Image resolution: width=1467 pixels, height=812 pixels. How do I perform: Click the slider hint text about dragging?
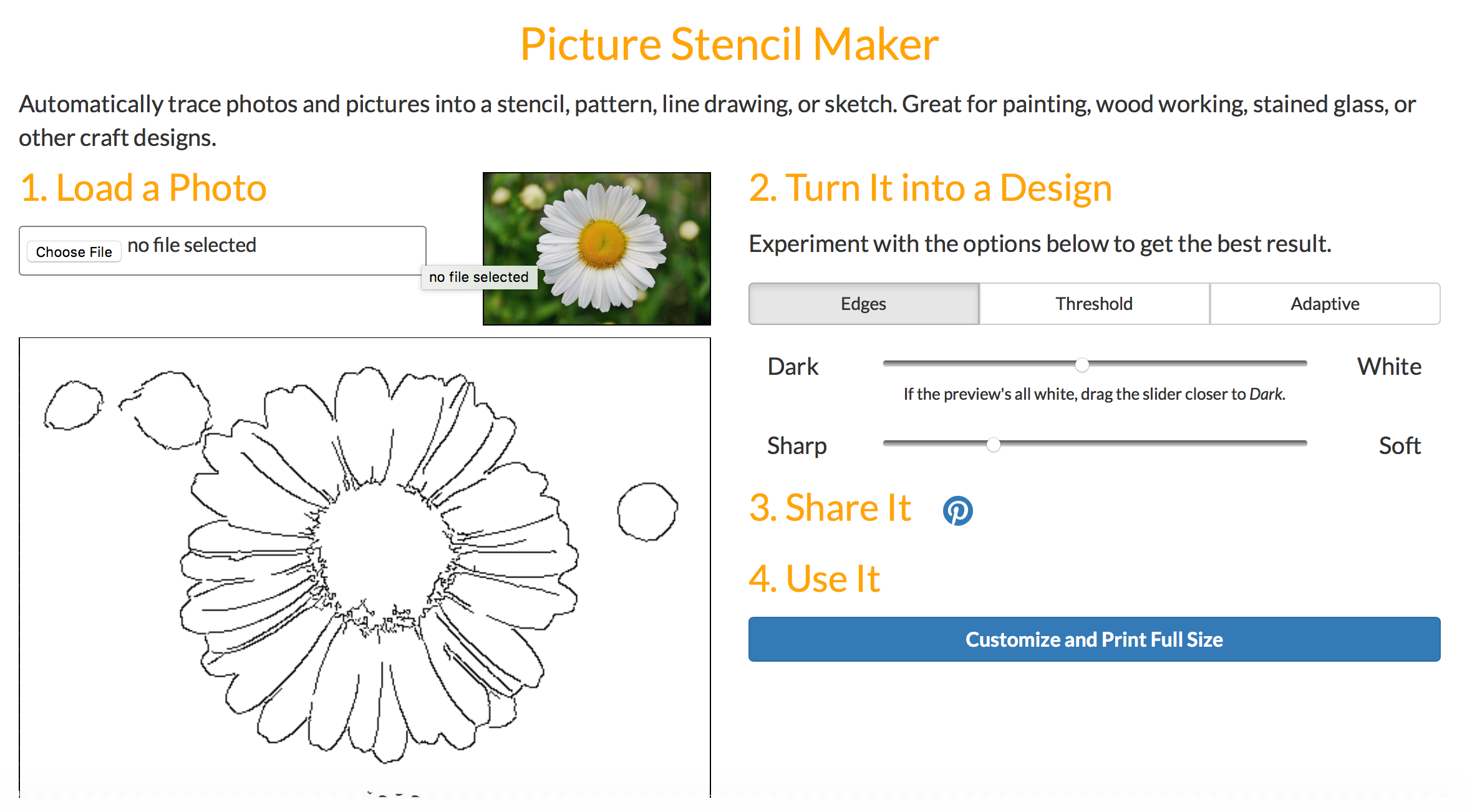[x=1093, y=394]
